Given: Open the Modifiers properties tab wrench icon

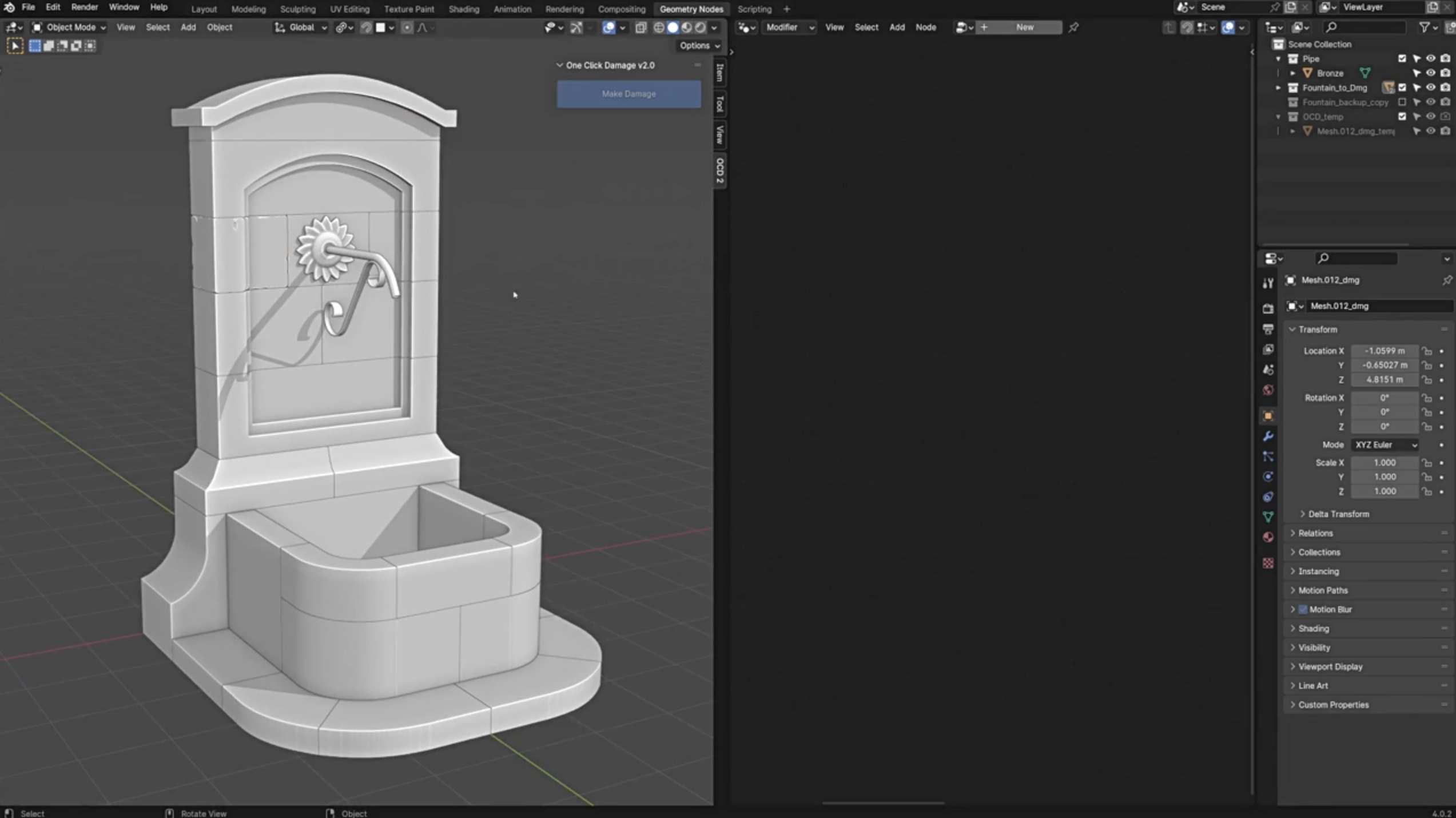Looking at the screenshot, I should pos(1268,436).
